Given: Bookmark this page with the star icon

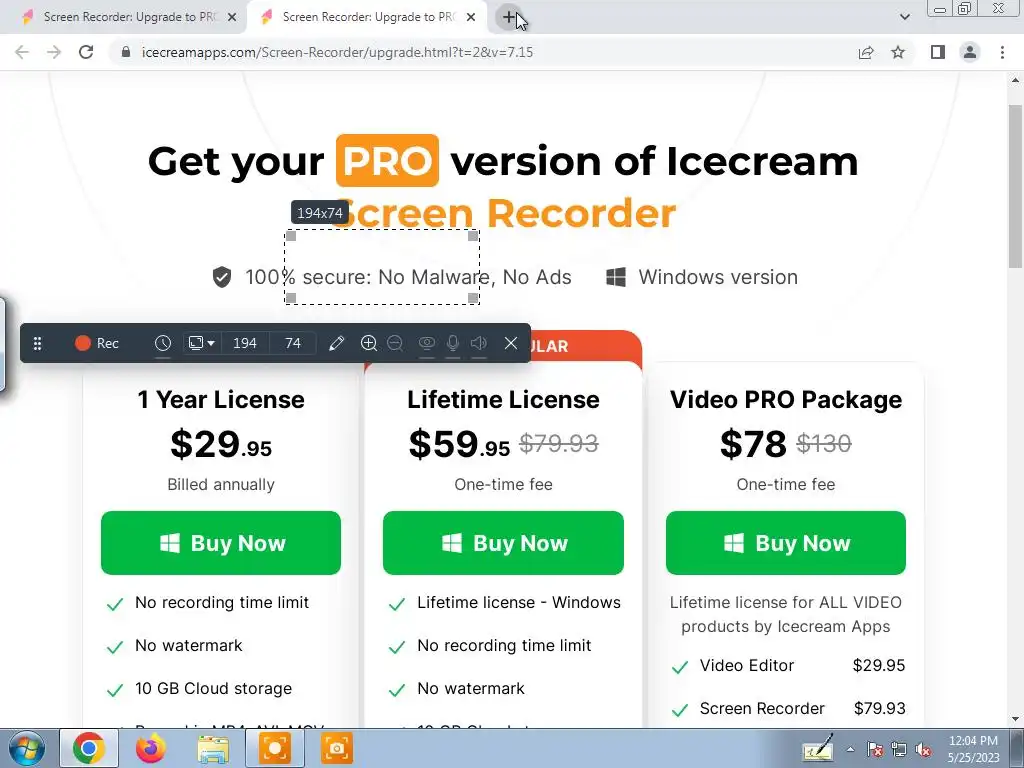Looking at the screenshot, I should [x=898, y=52].
